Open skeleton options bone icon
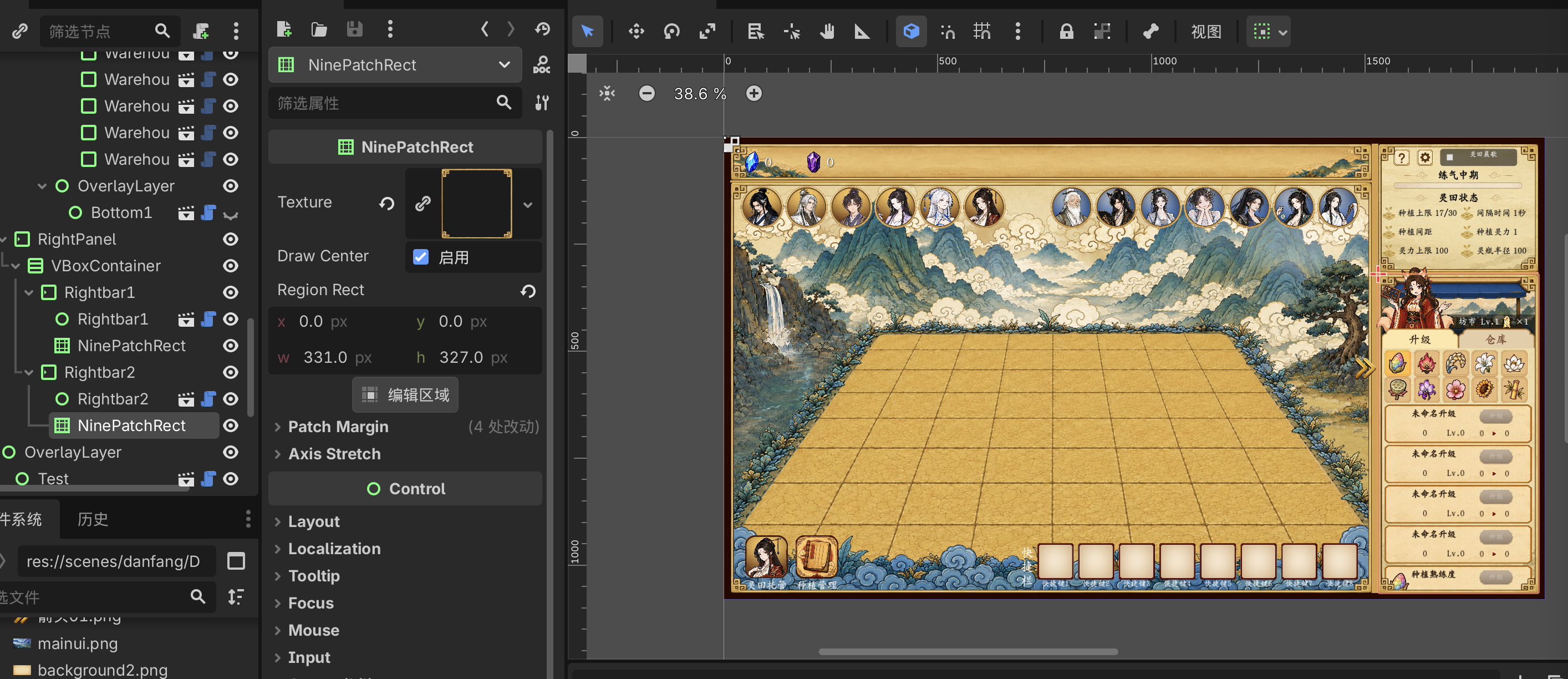The width and height of the screenshot is (1568, 679). (x=1150, y=31)
